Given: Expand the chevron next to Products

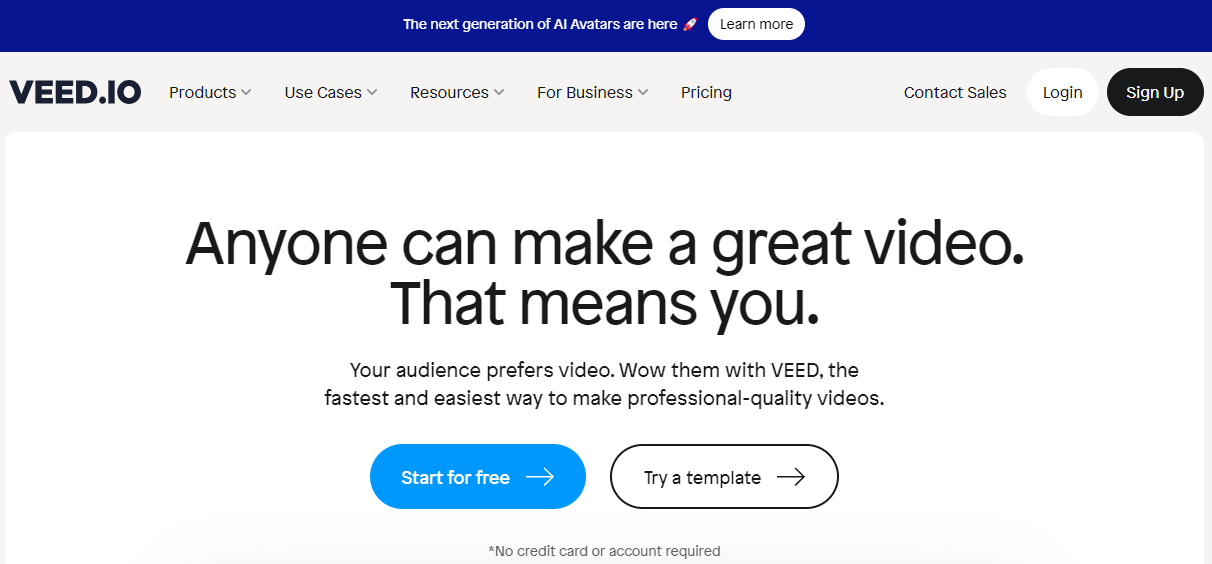Looking at the screenshot, I should [x=246, y=92].
